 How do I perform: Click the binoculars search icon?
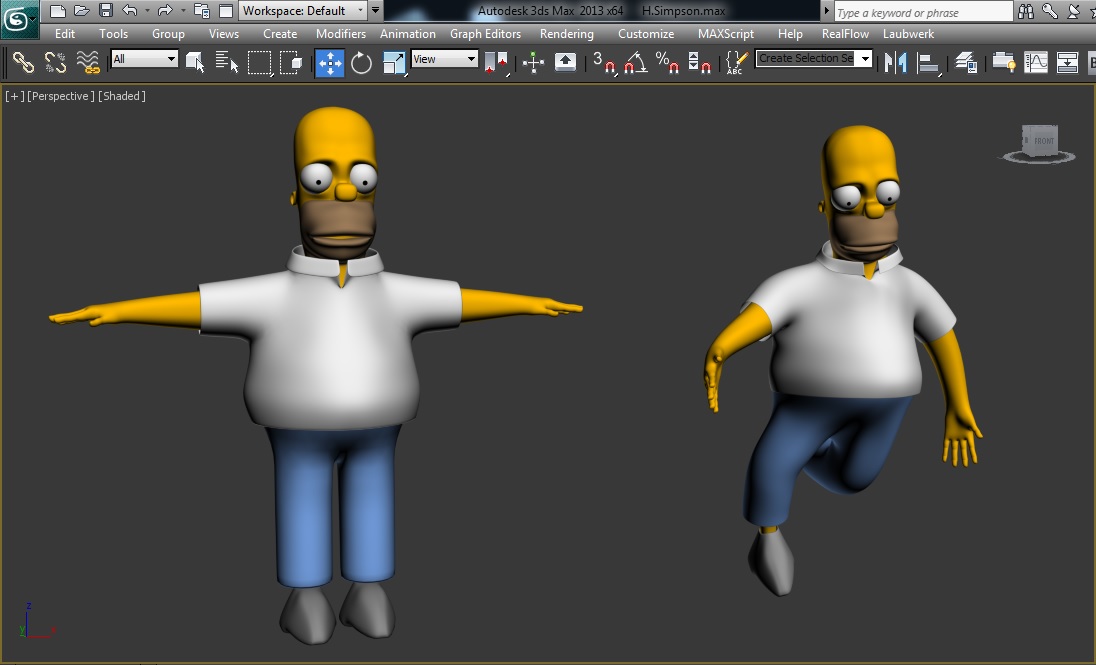1025,10
